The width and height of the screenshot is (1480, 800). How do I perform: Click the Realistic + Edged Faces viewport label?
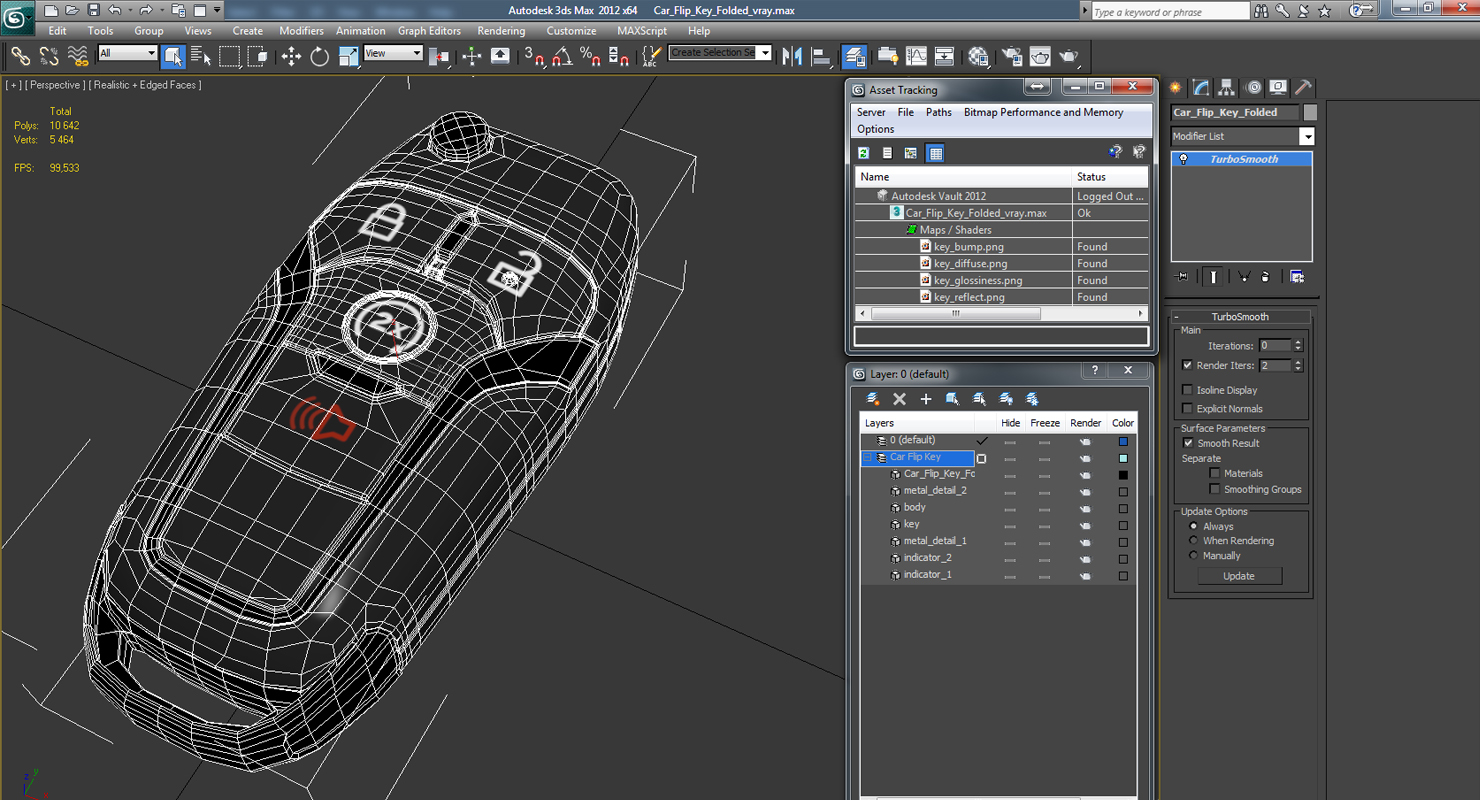coord(144,85)
